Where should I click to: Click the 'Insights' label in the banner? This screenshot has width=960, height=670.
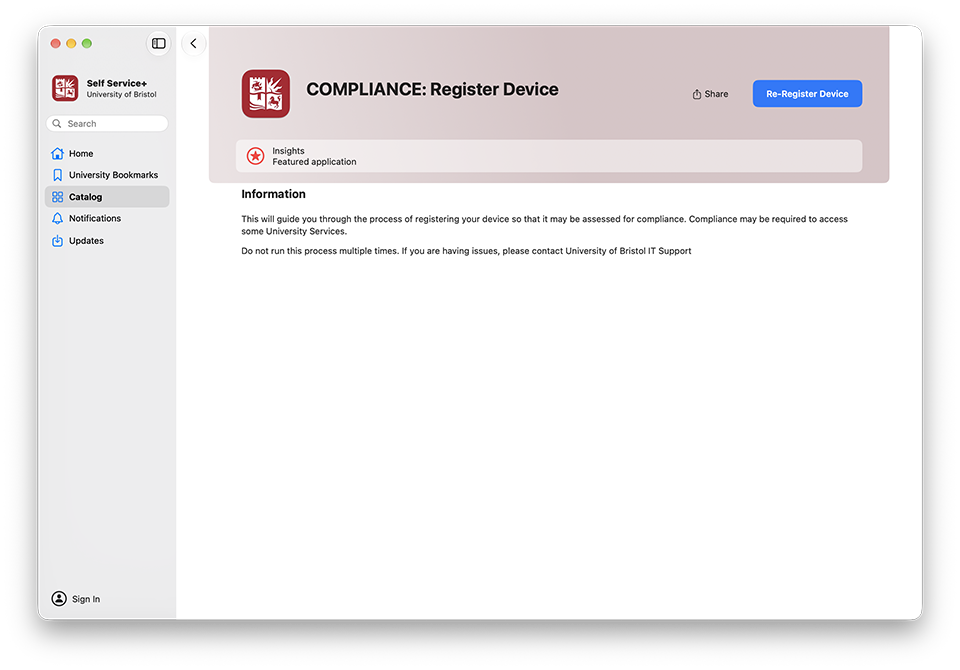click(288, 151)
